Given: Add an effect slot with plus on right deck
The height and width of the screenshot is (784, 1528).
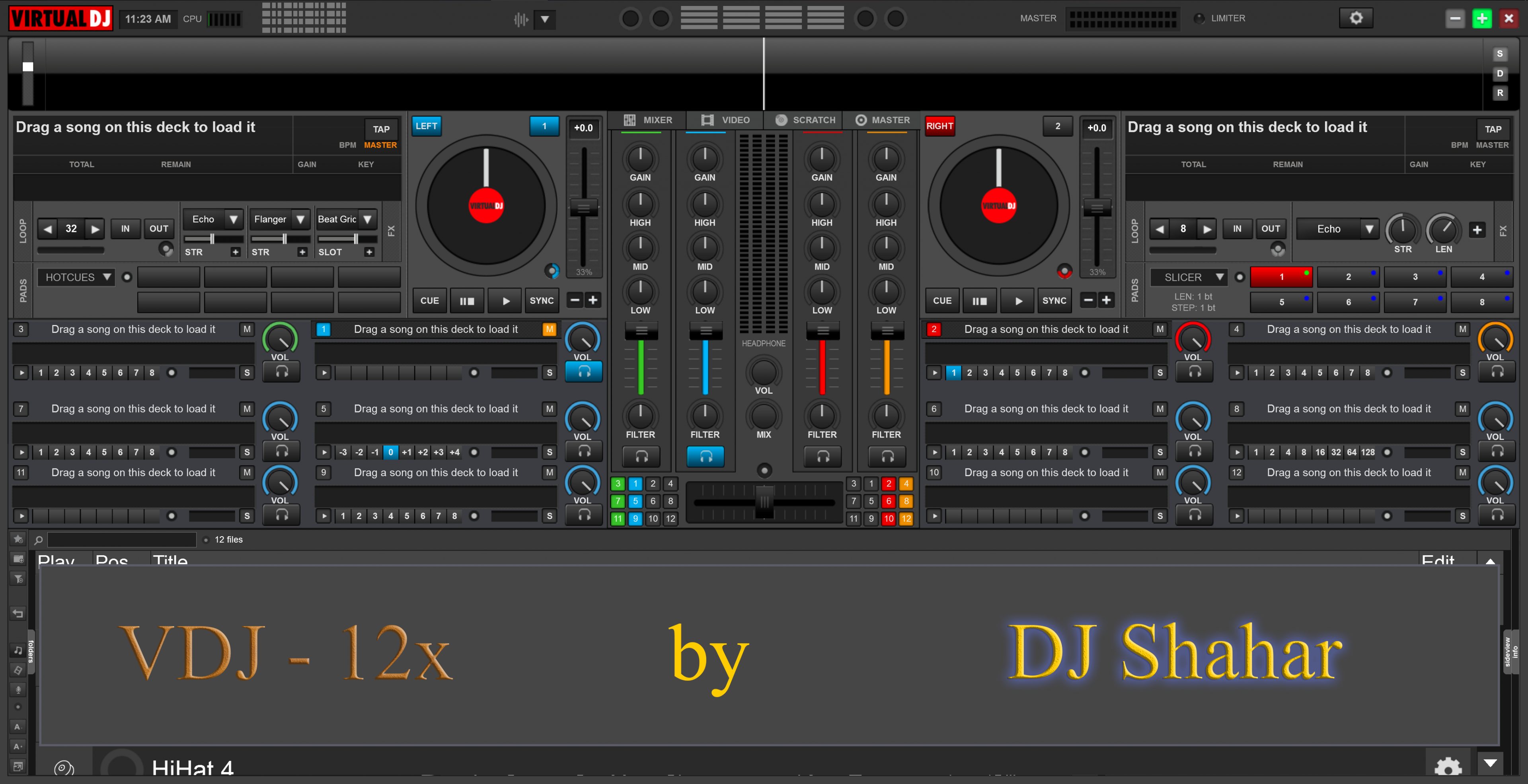Looking at the screenshot, I should click(1477, 230).
